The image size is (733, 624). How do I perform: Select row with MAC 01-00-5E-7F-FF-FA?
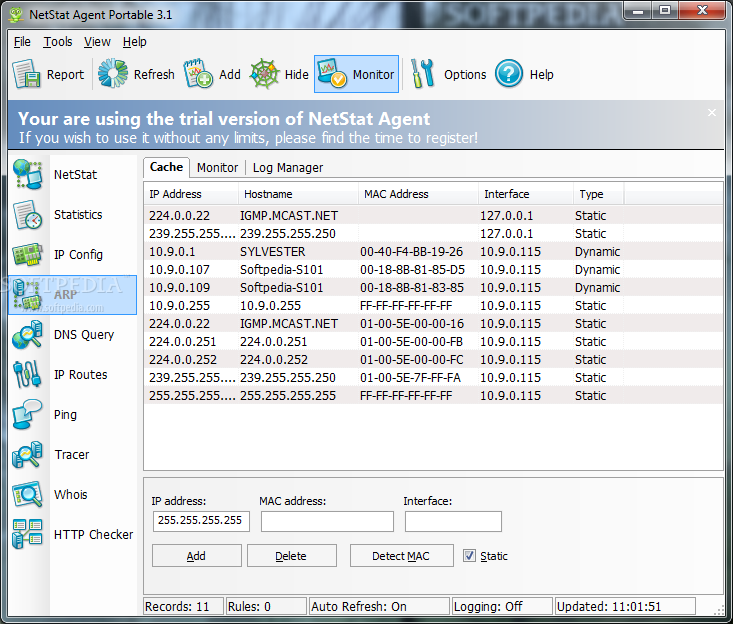tap(433, 378)
